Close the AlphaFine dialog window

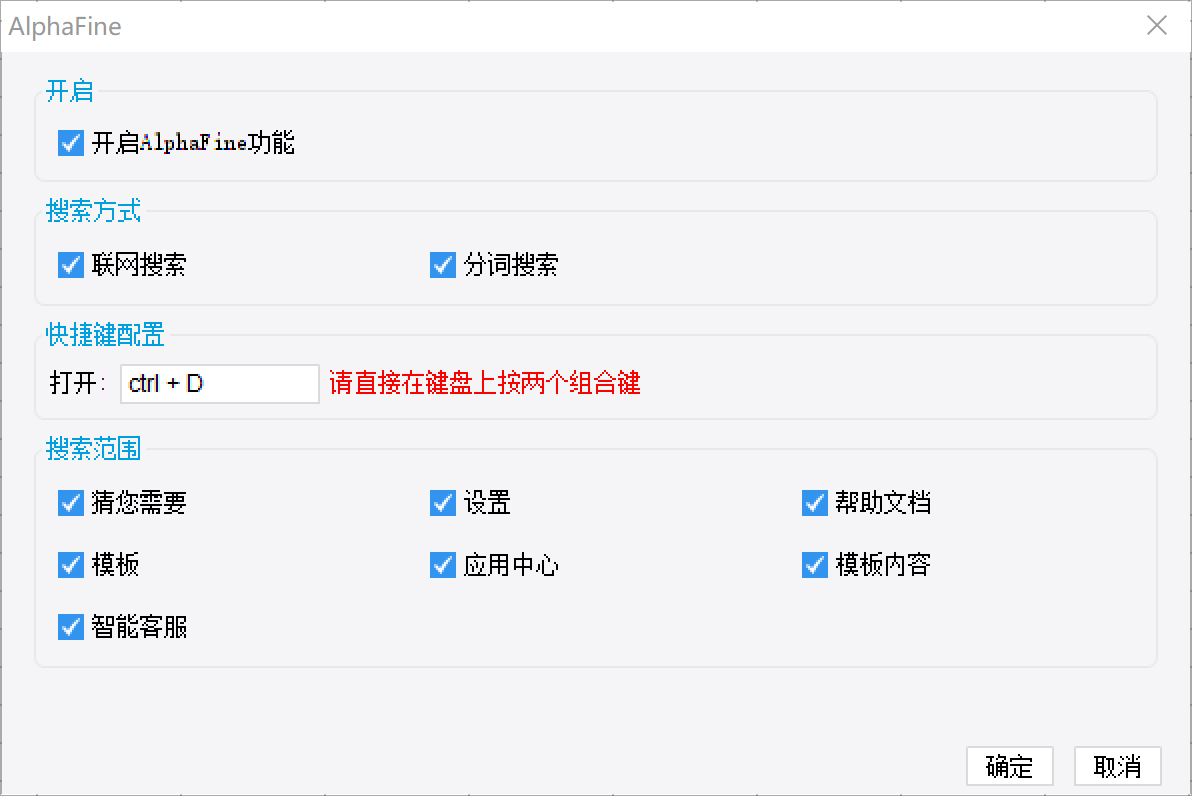(x=1157, y=26)
